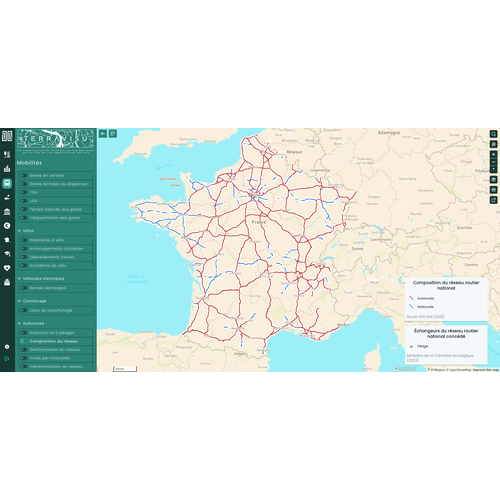Zoom in with the plus button
500x500 pixels.
pyautogui.click(x=493, y=155)
